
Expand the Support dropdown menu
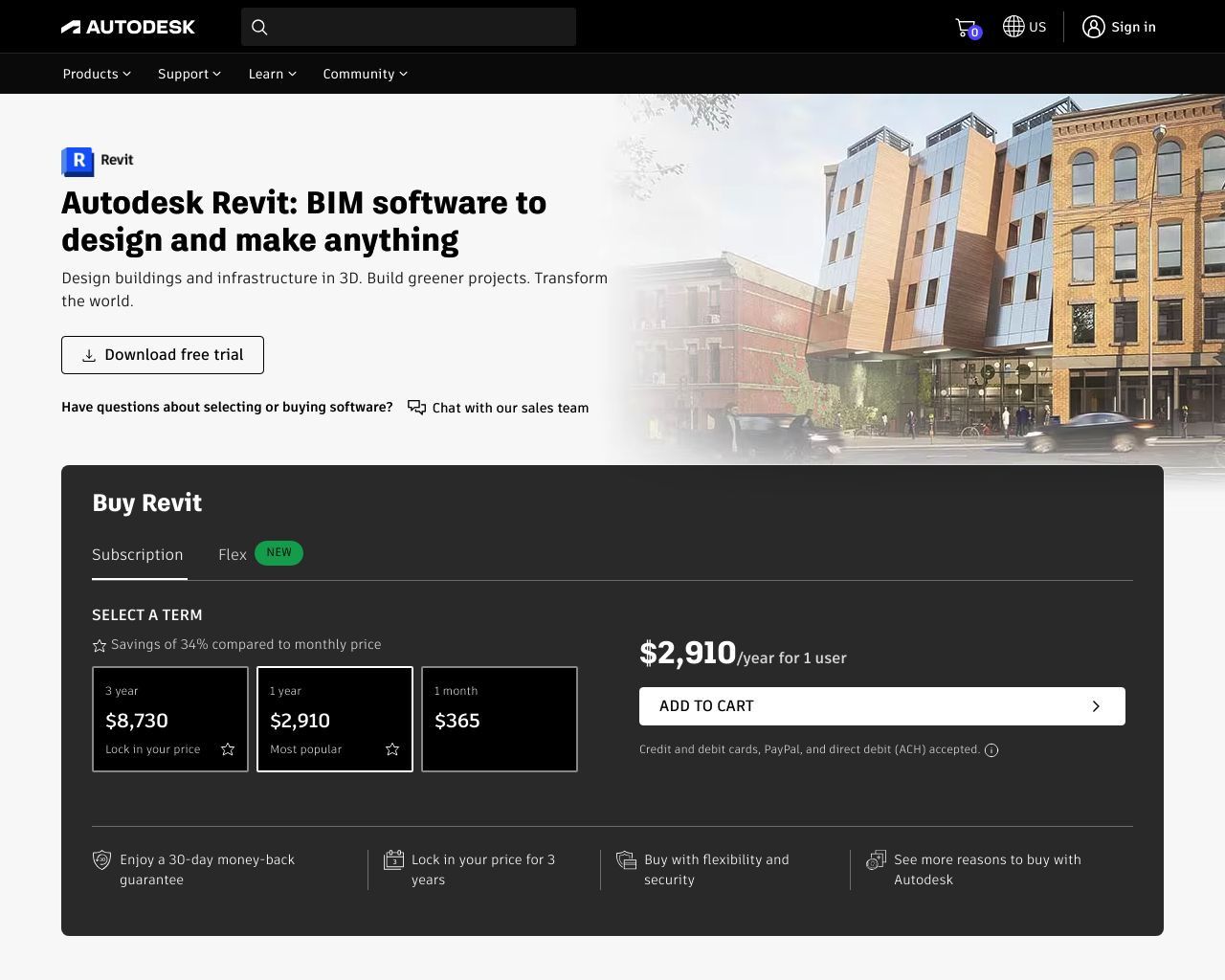coord(189,74)
